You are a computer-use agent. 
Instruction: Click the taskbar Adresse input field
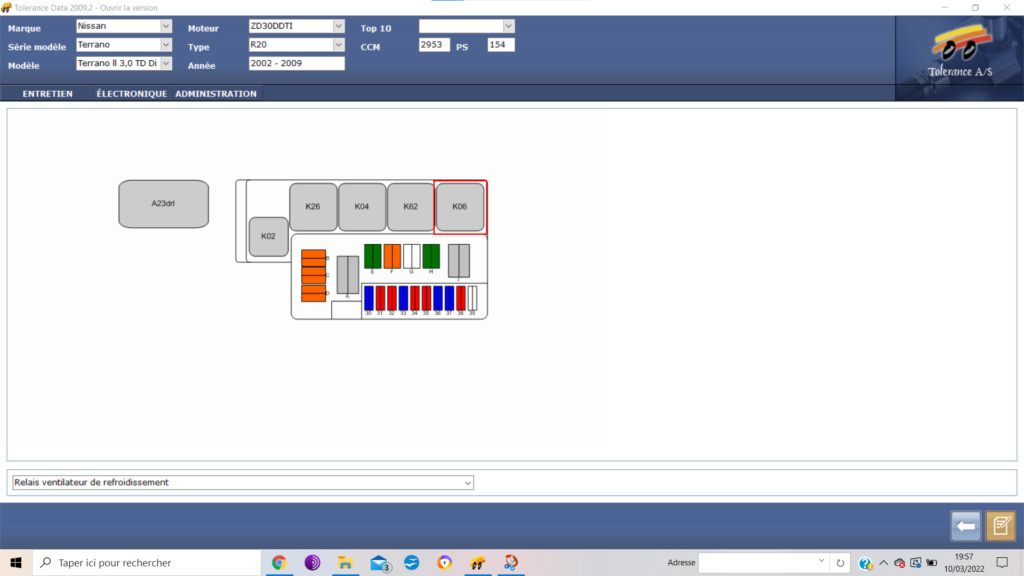763,562
